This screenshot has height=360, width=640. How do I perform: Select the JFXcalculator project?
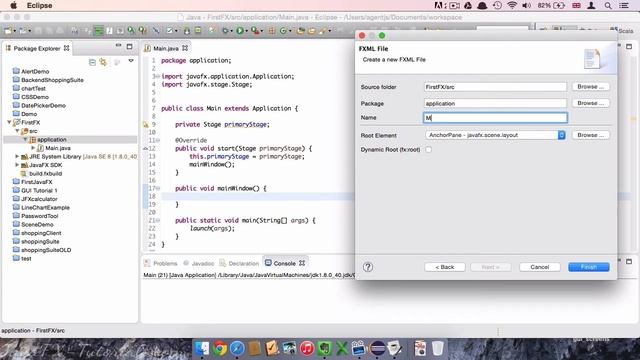coord(39,199)
